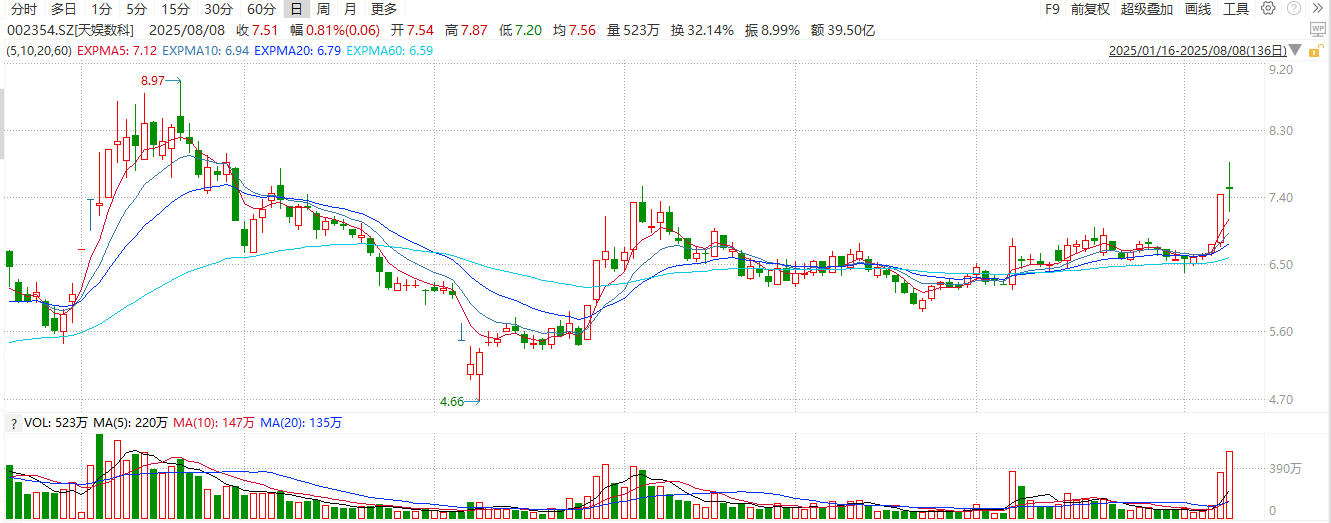Screen dimensions: 1331x523
Task: Select the 1分 one-minute period
Action: pos(102,9)
